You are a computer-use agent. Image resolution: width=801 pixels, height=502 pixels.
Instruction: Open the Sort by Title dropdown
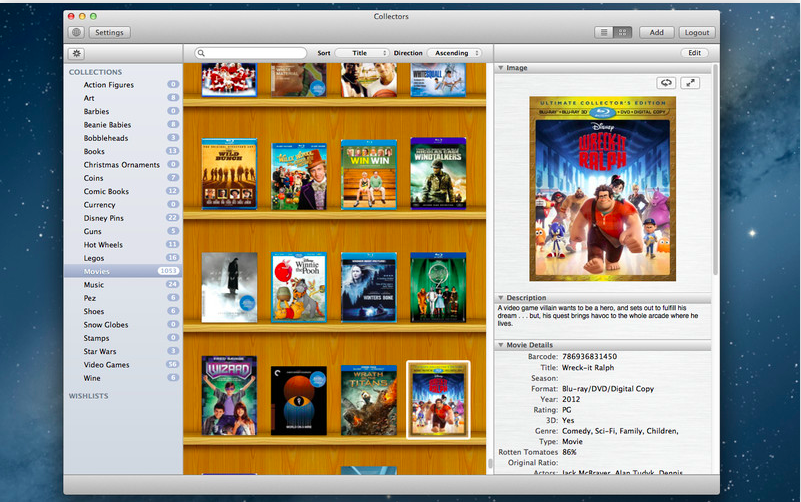[x=362, y=53]
